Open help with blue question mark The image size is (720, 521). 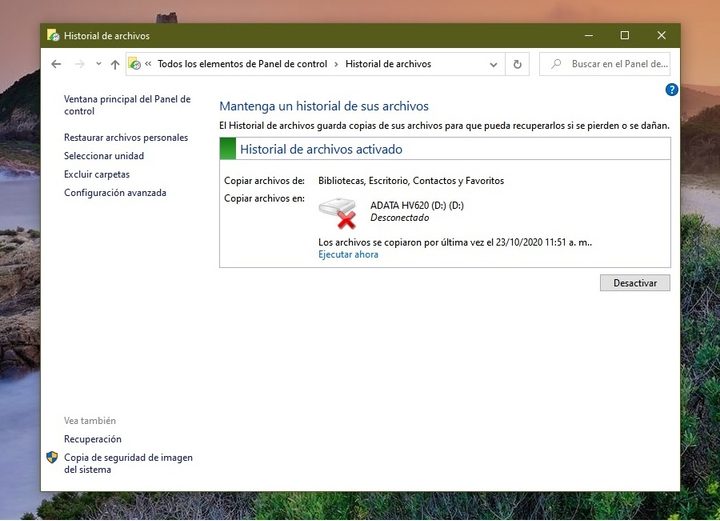pos(671,90)
